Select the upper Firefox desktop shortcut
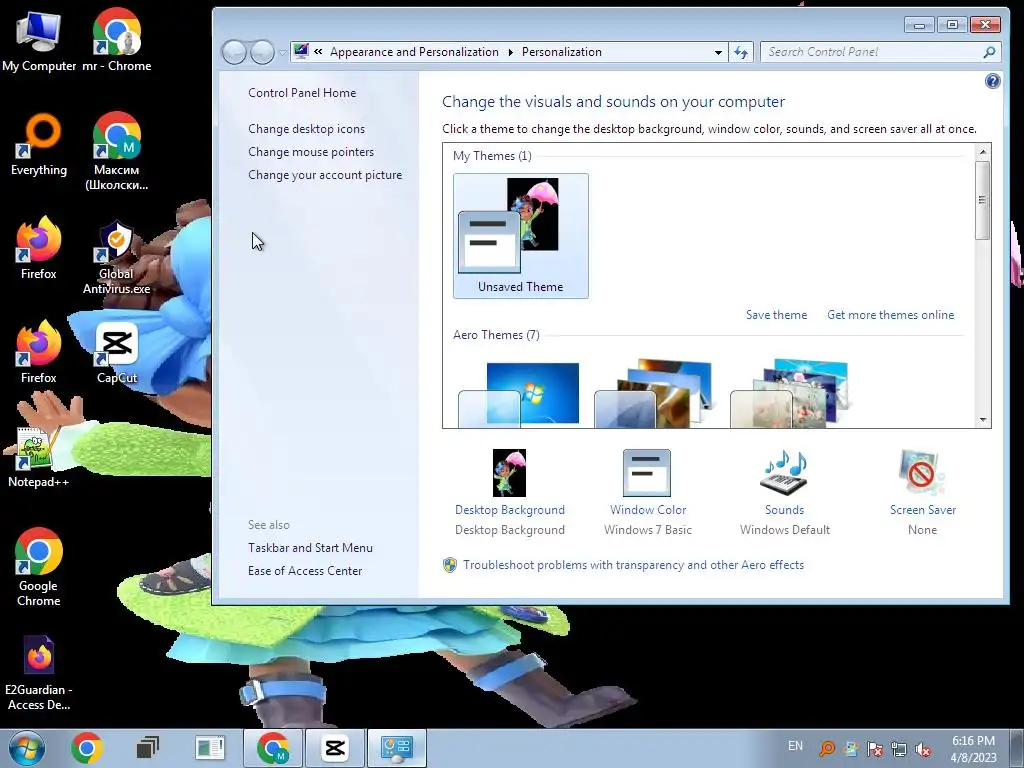Screen dimensions: 1024x768 pos(39,248)
